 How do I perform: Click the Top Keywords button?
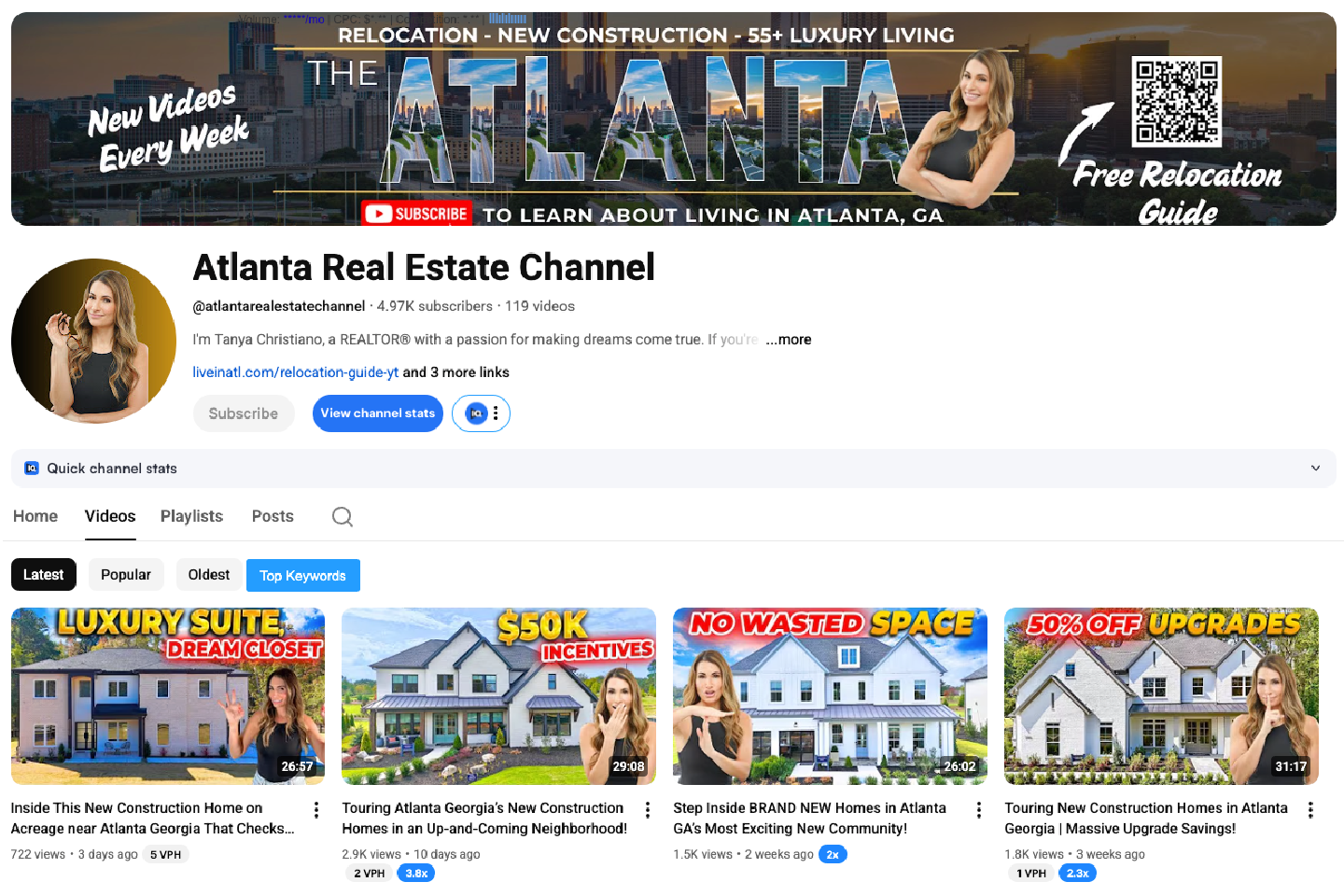coord(303,576)
